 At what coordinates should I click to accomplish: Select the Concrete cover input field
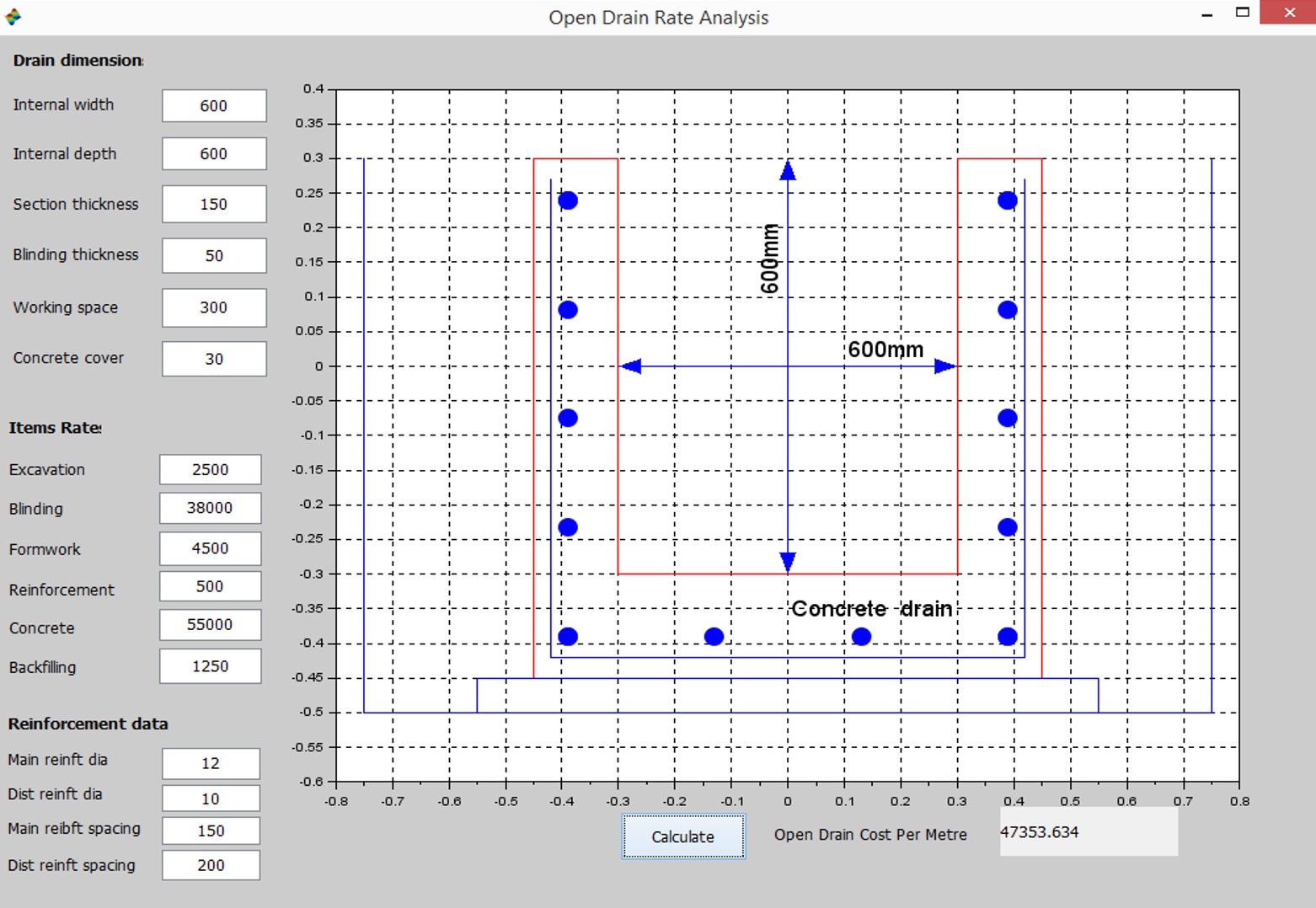point(213,358)
